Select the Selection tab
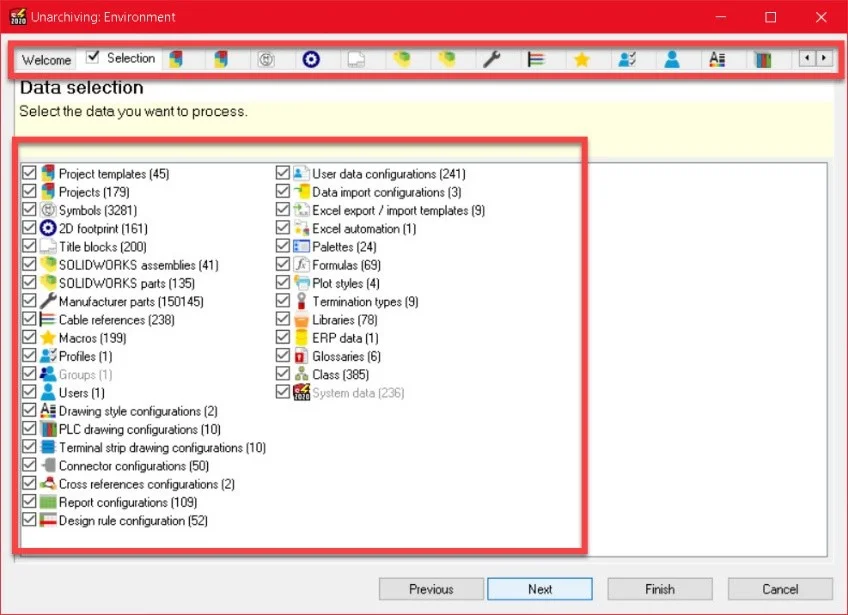The image size is (848, 615). pyautogui.click(x=122, y=59)
